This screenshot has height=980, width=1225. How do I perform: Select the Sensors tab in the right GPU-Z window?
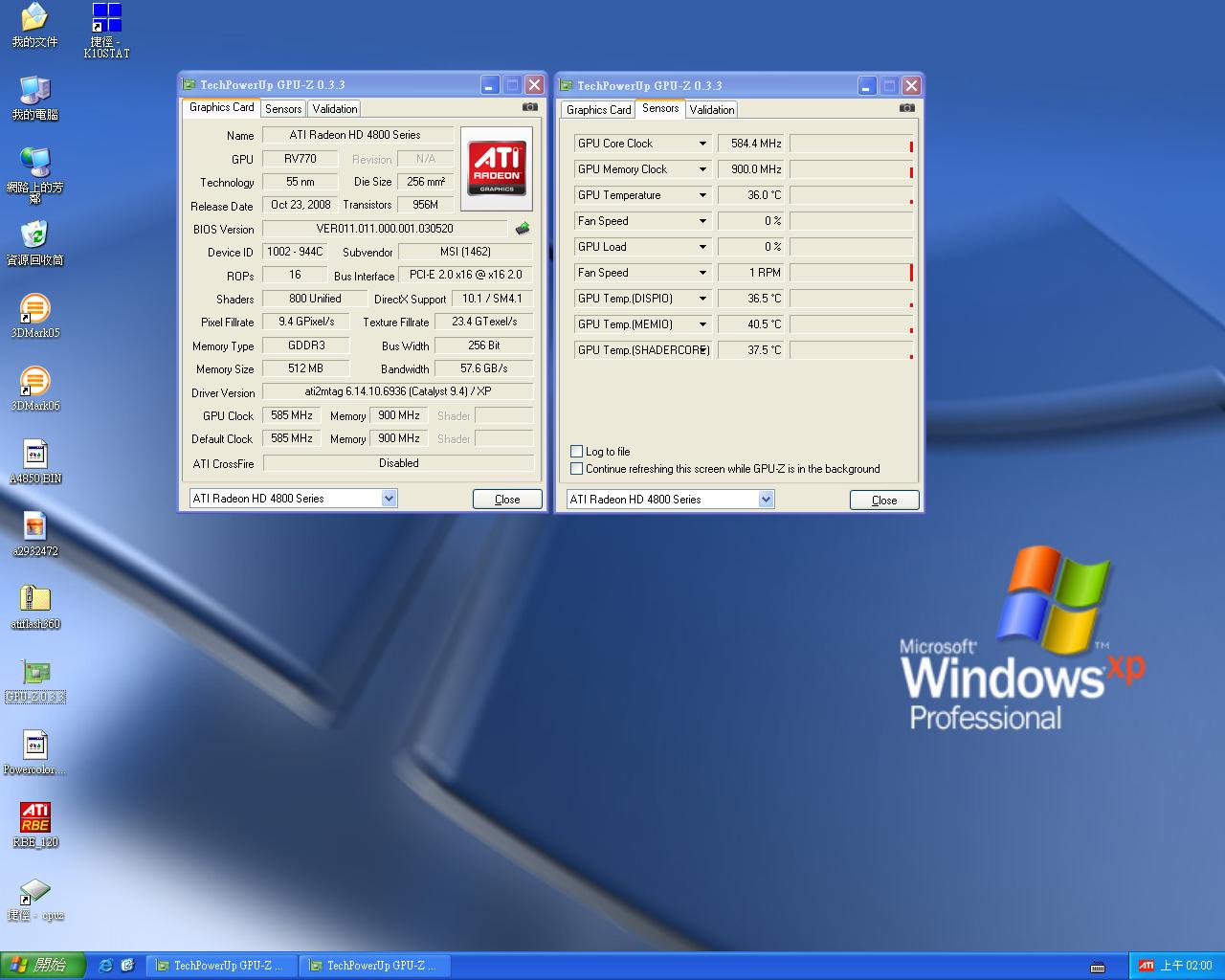pyautogui.click(x=660, y=108)
